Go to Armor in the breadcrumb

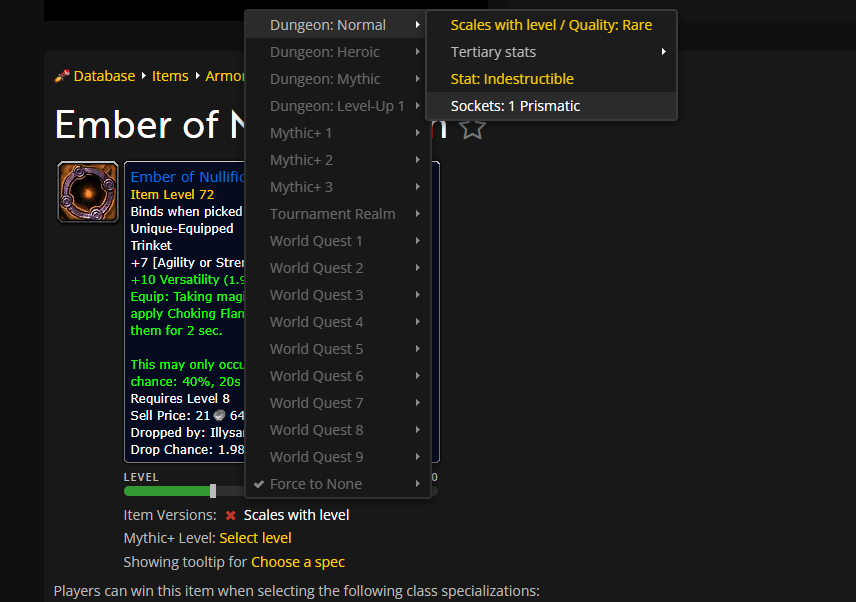coord(224,76)
